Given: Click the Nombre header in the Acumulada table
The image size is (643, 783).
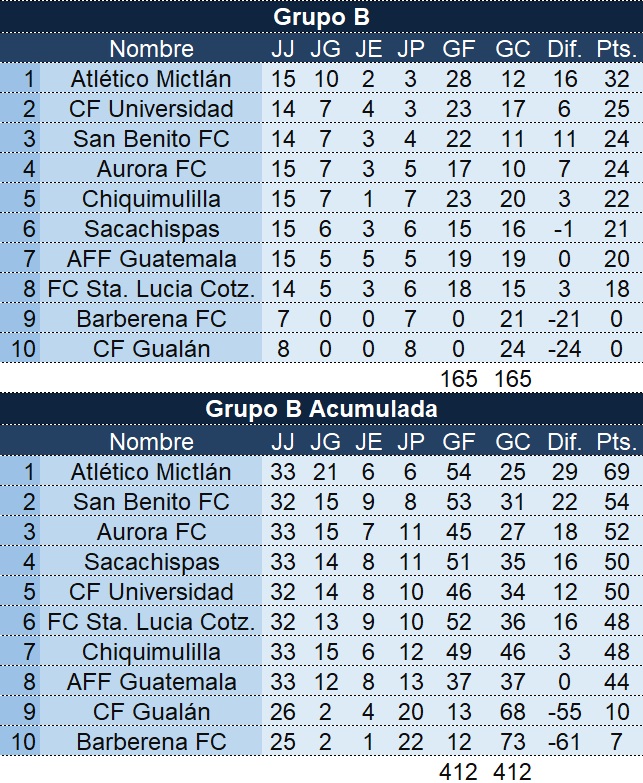Looking at the screenshot, I should pyautogui.click(x=151, y=441).
